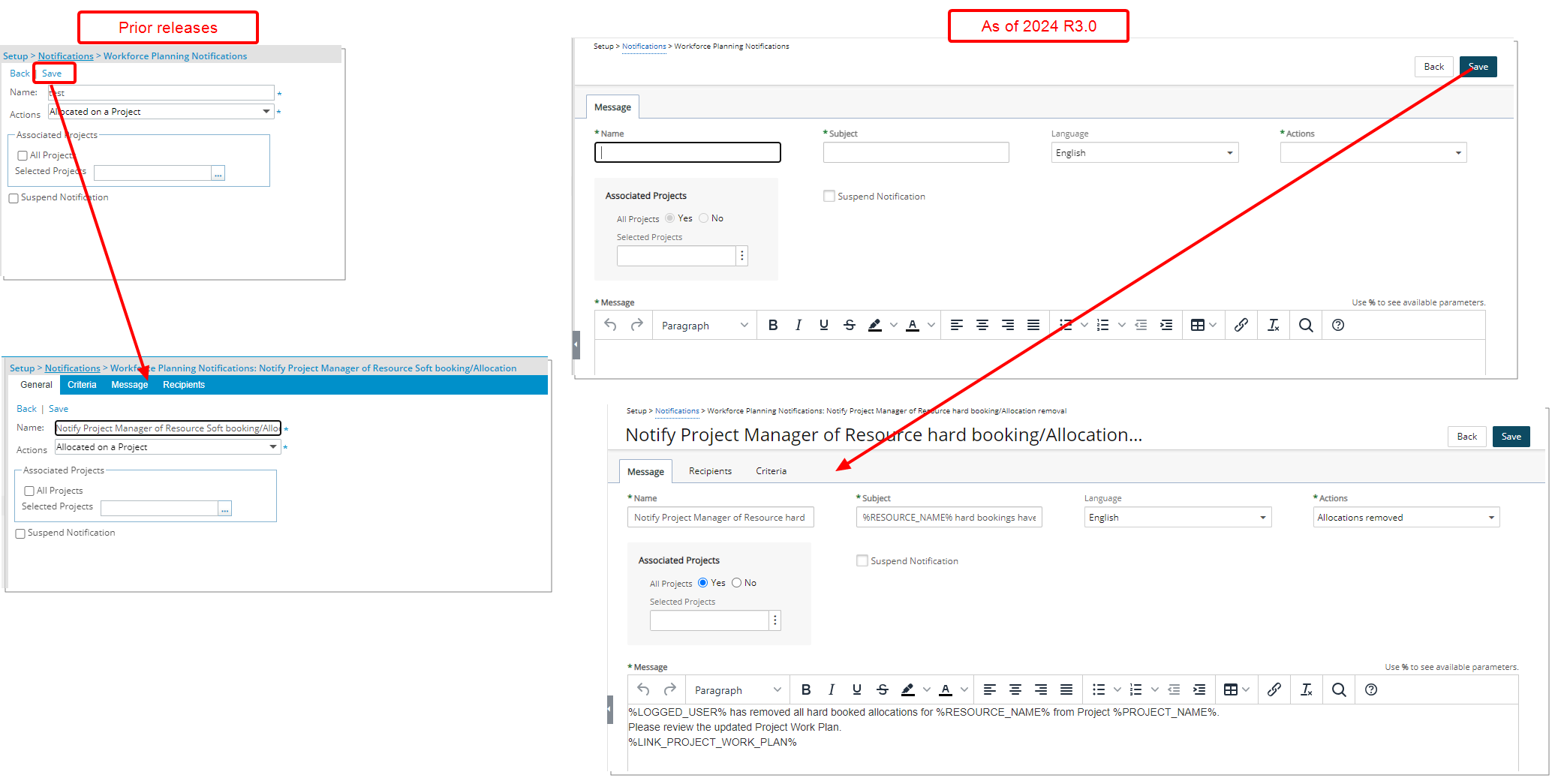Clear formatting in the hard booking message editor

1307,689
